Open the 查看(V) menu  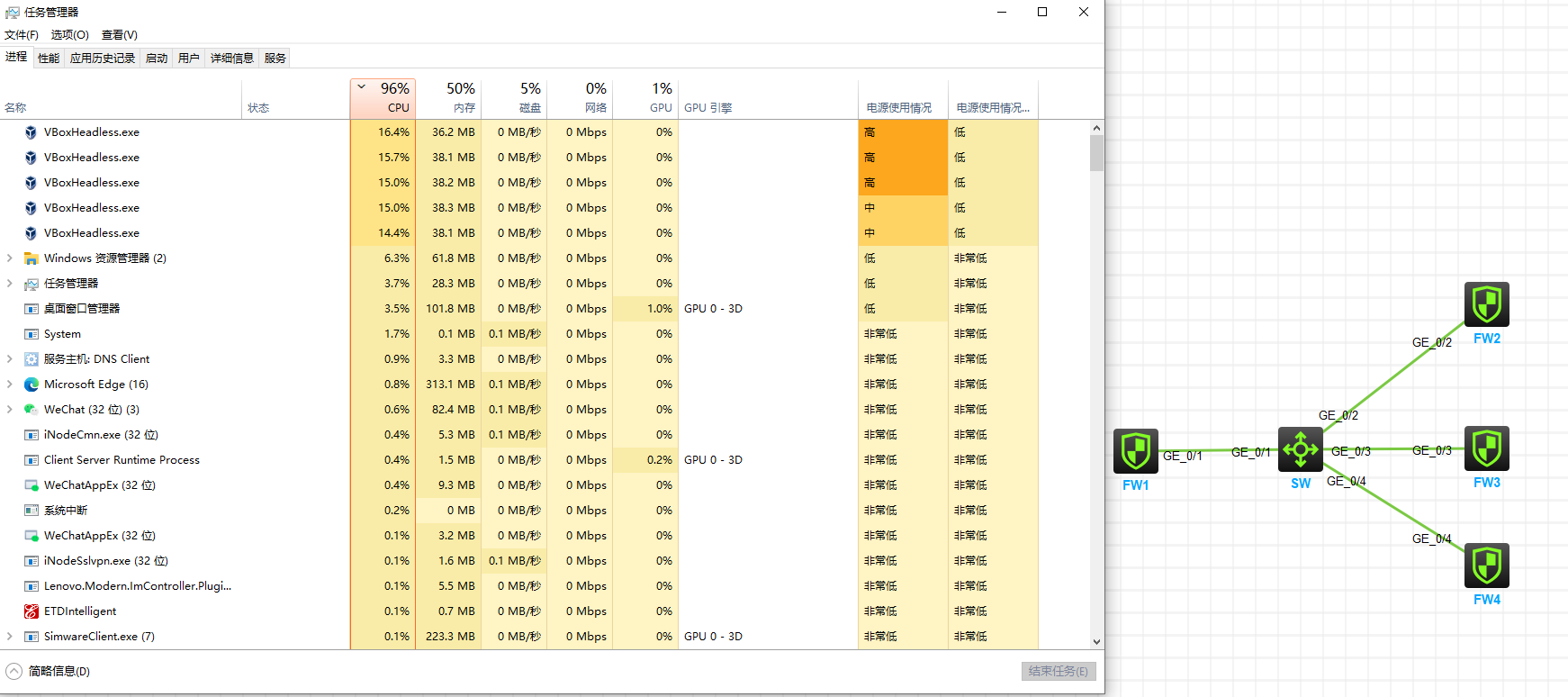(x=119, y=35)
